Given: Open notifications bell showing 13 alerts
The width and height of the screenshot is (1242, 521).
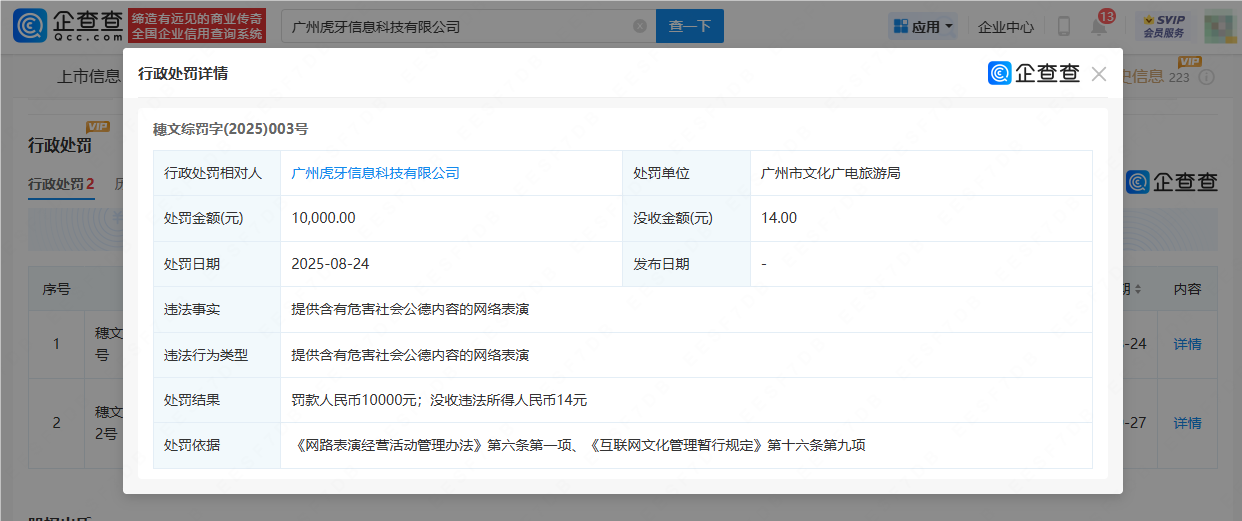Looking at the screenshot, I should pos(1099,27).
